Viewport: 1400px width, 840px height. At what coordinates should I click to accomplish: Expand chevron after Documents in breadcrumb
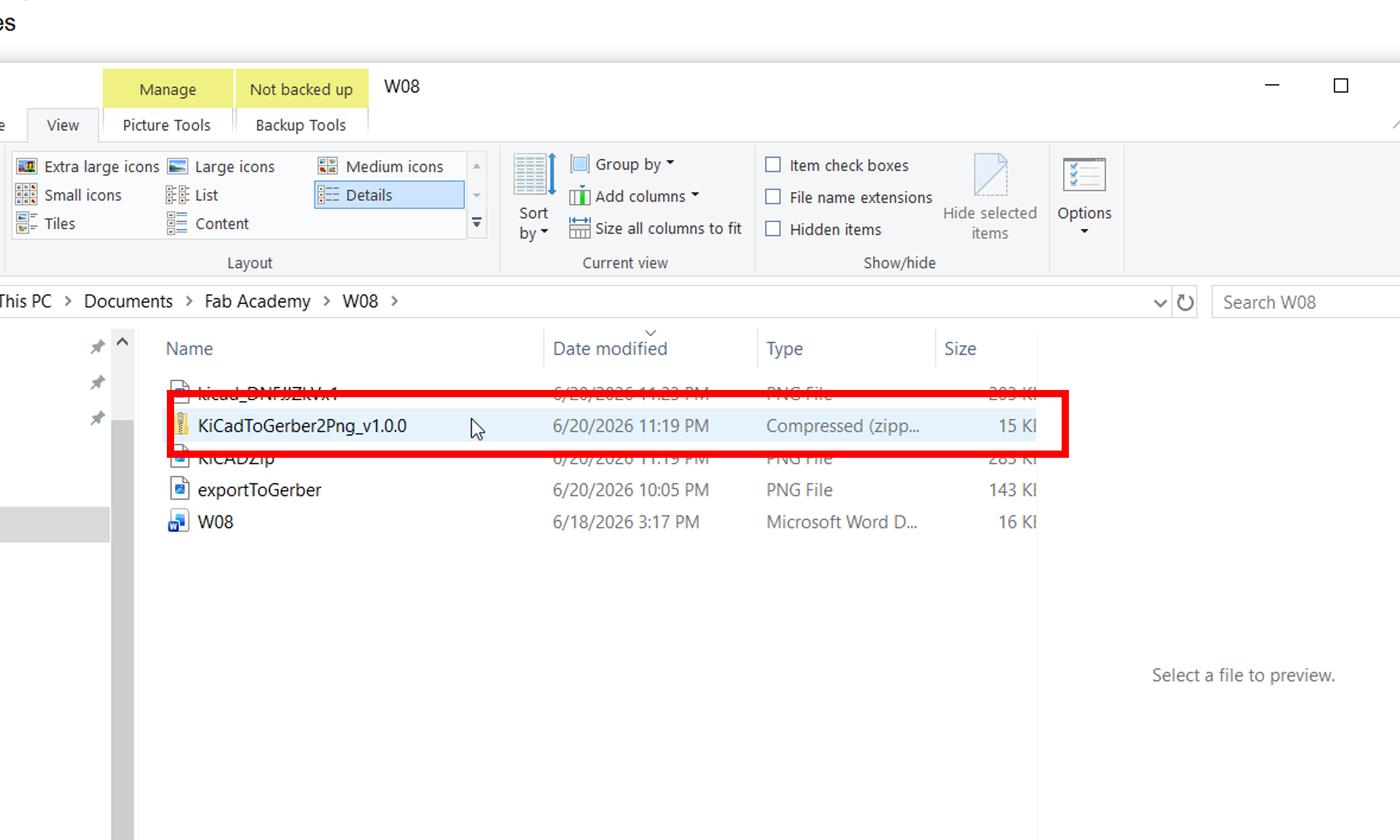pos(189,301)
